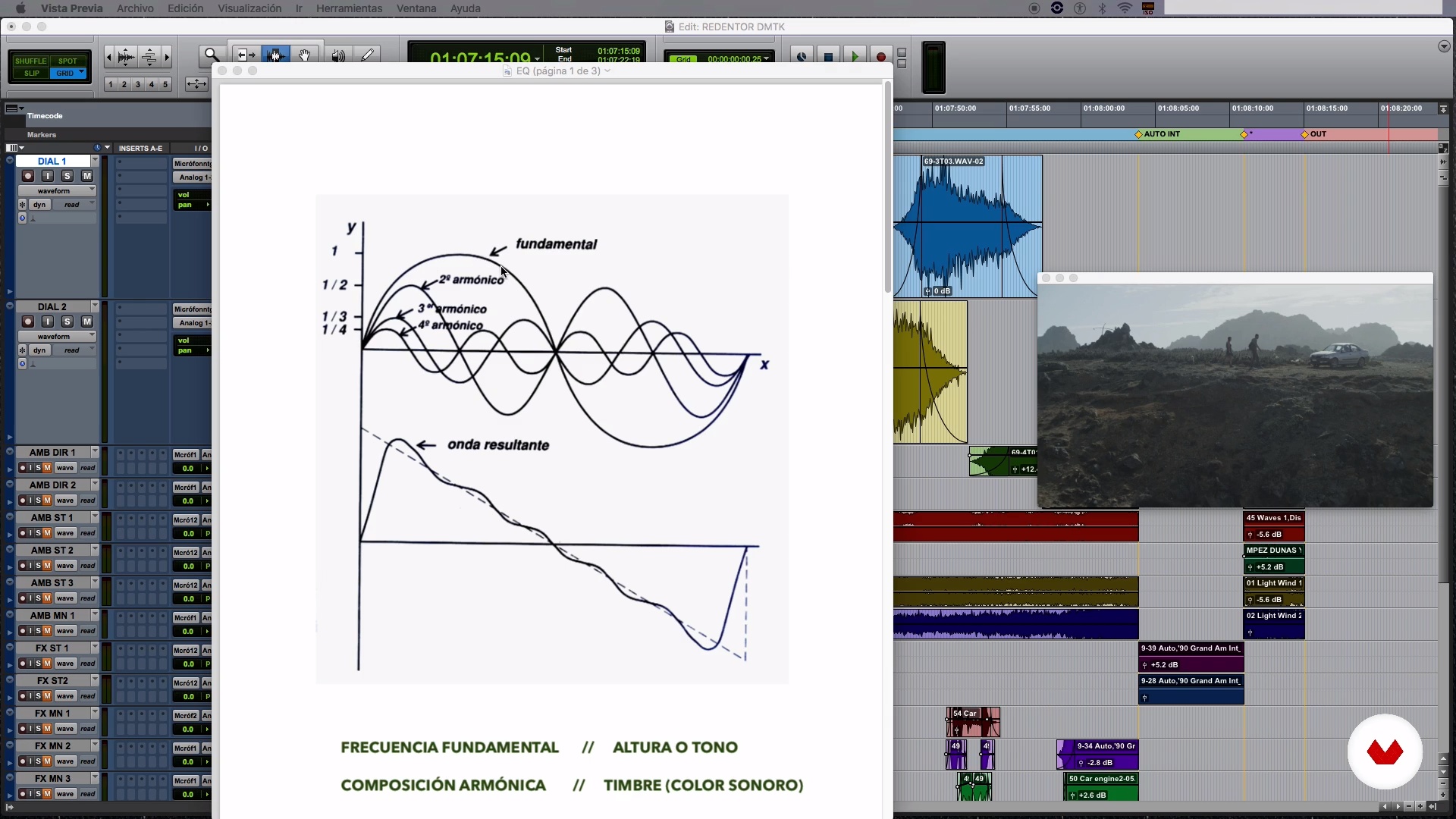
Task: Click the MIDI vertical zoom button
Action: point(149,57)
